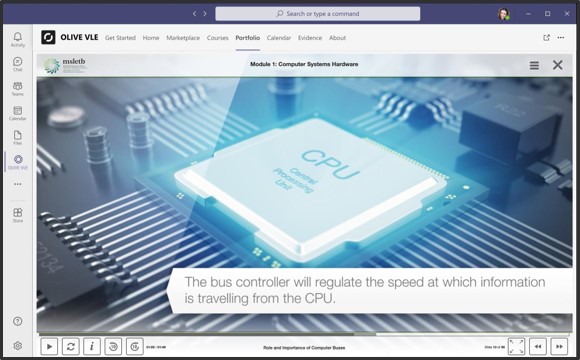The image size is (580, 360).
Task: Open the module hamburger menu
Action: point(534,65)
